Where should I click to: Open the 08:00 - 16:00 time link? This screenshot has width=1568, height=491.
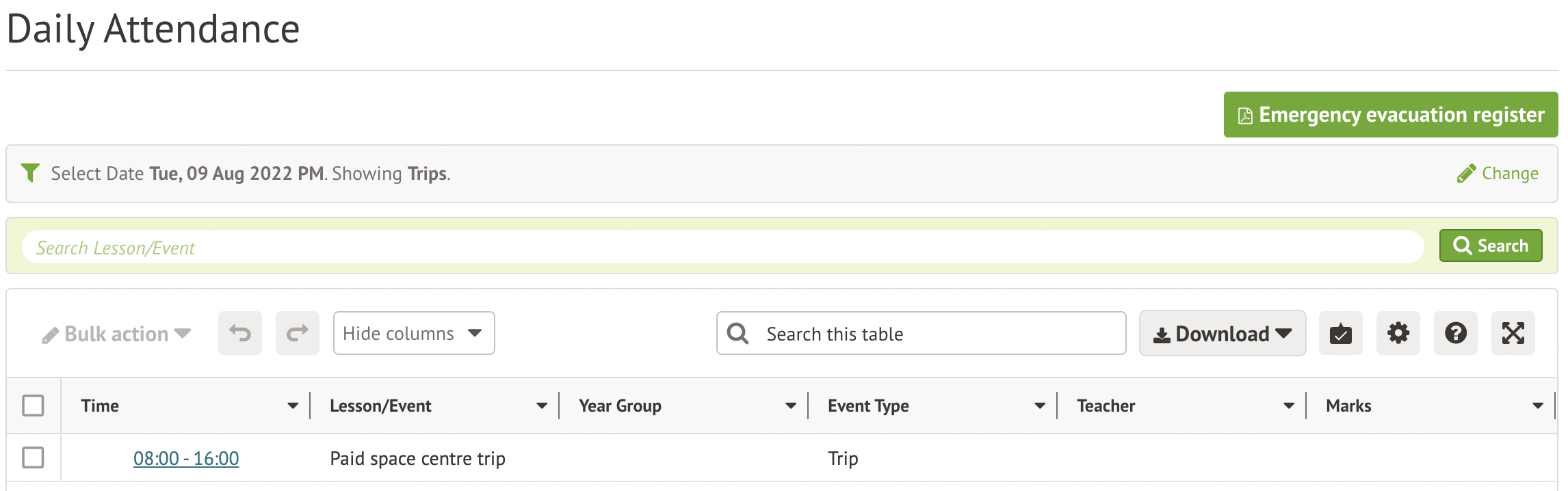186,458
